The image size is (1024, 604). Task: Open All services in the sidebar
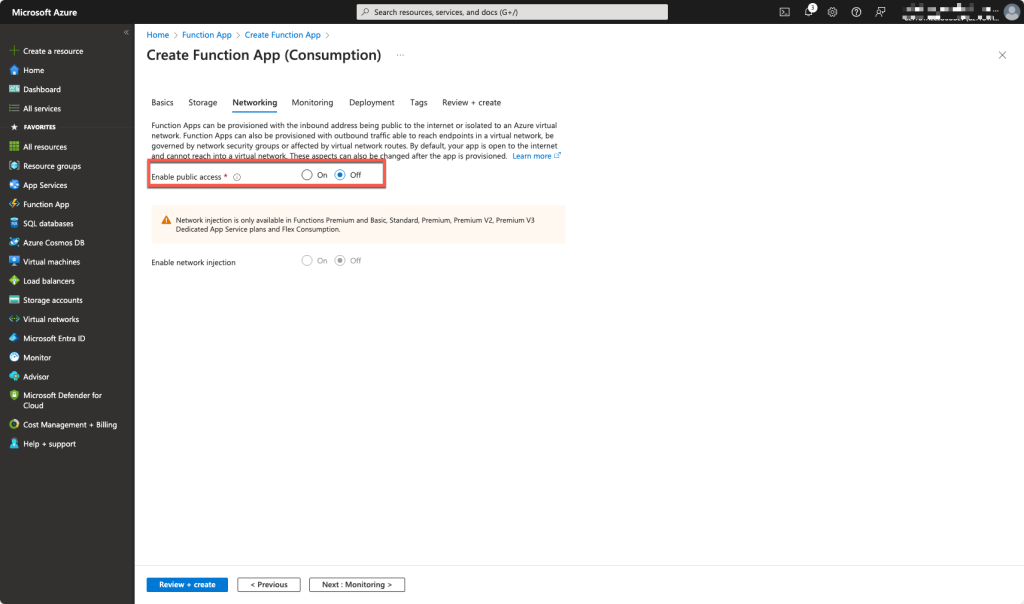point(42,108)
